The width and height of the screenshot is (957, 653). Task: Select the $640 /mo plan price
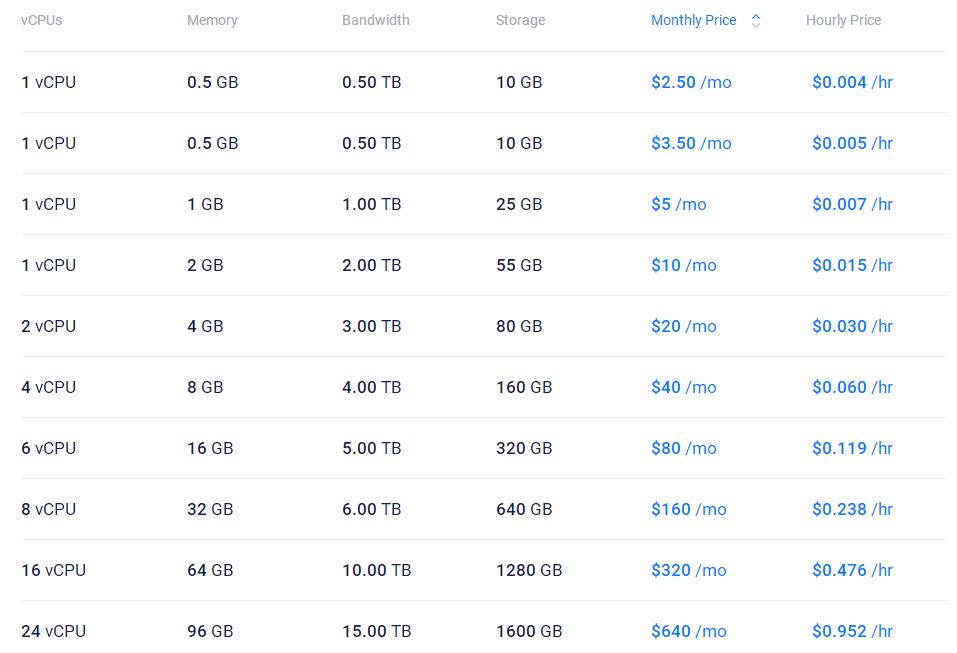point(688,632)
